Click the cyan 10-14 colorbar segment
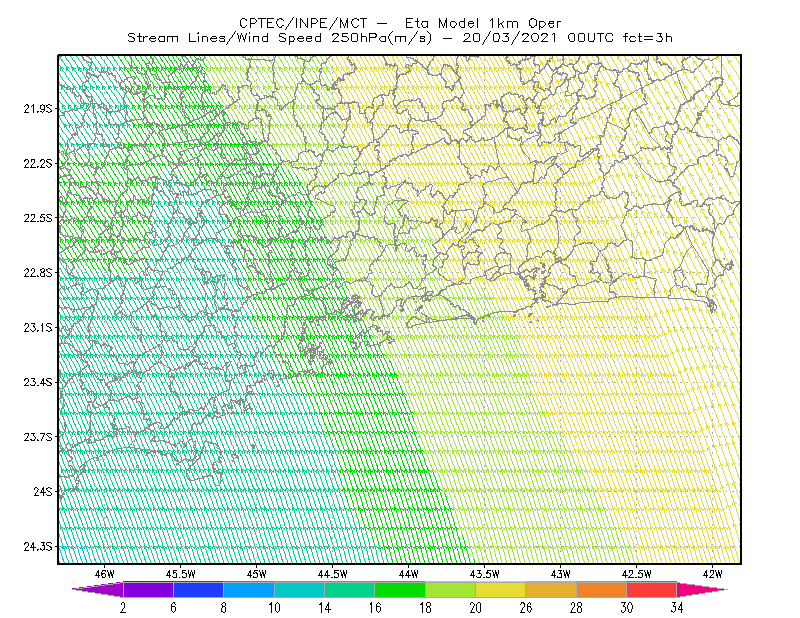This screenshot has width=800, height=618. pos(299,589)
